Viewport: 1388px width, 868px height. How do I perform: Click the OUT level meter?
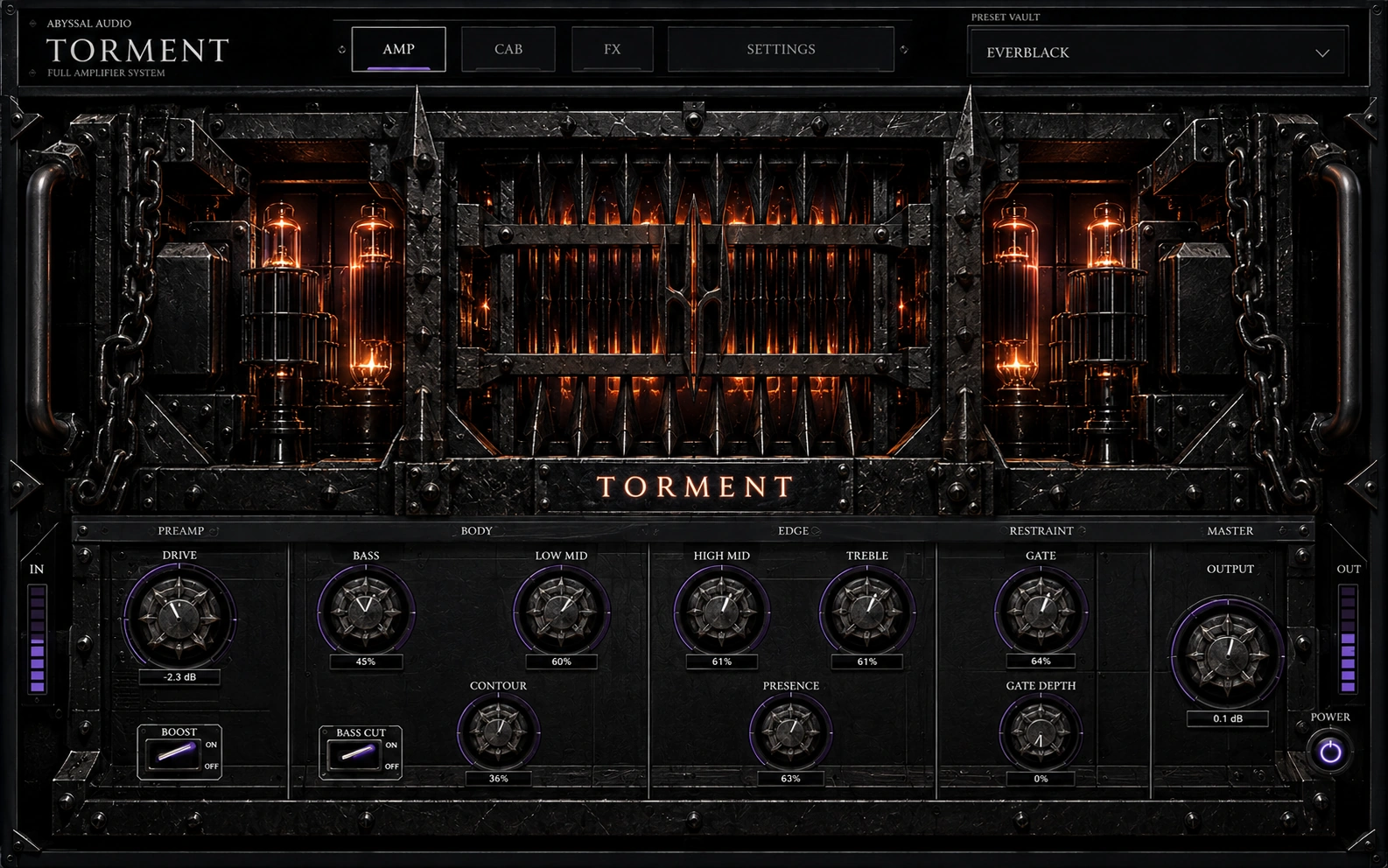coord(1348,639)
